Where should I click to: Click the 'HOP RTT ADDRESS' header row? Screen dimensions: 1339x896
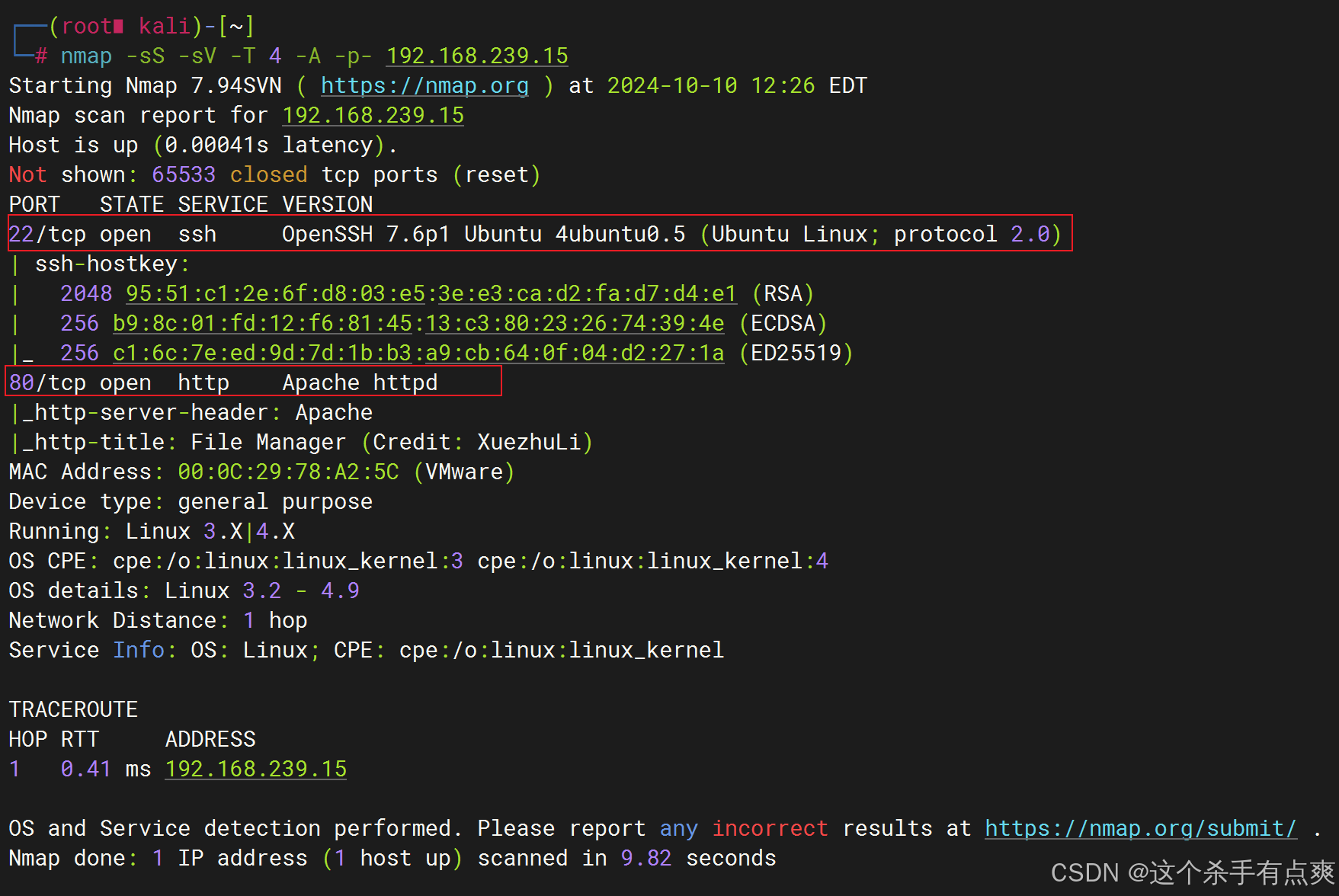[132, 740]
